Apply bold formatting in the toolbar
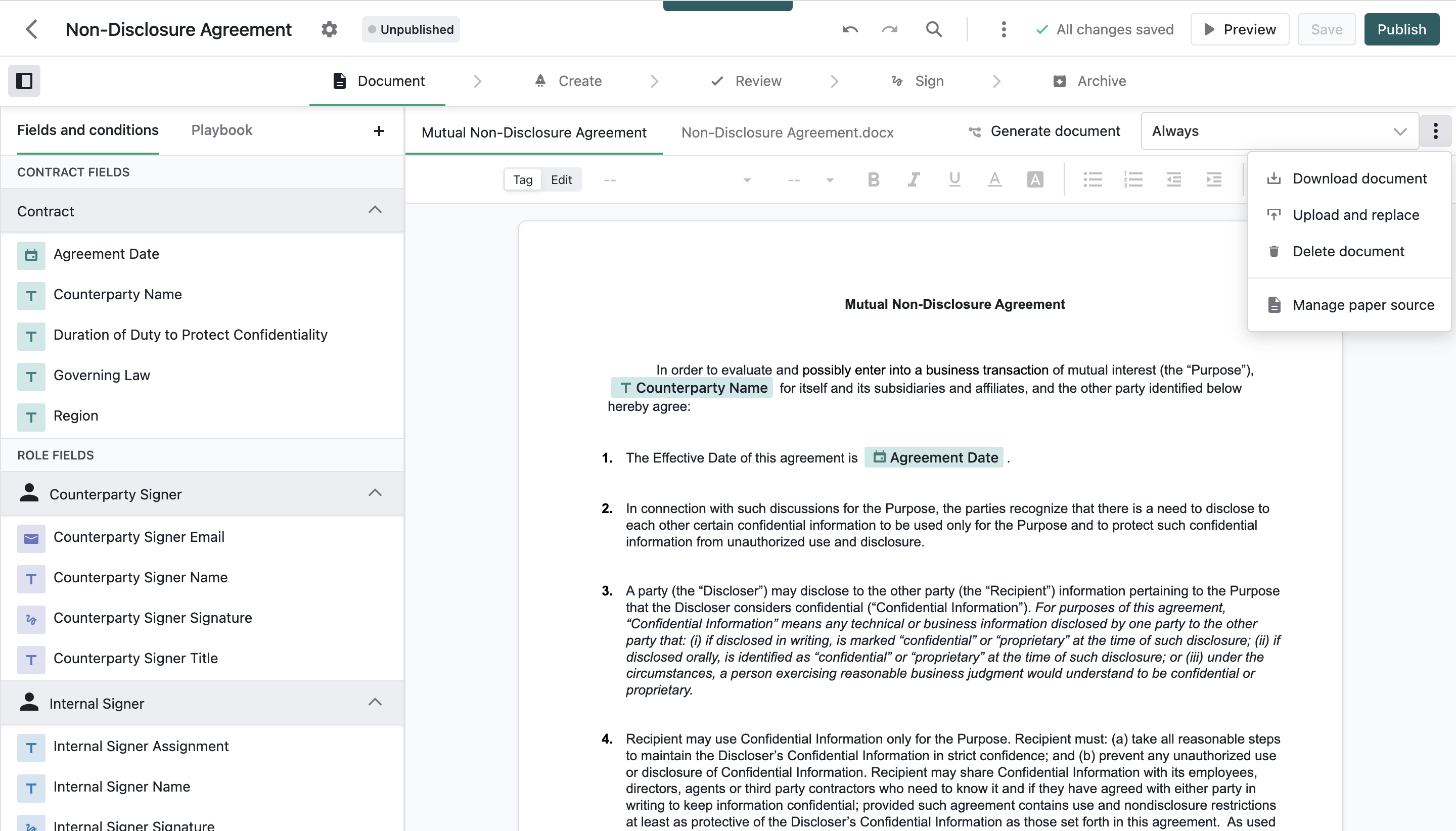This screenshot has width=1456, height=831. [x=873, y=180]
